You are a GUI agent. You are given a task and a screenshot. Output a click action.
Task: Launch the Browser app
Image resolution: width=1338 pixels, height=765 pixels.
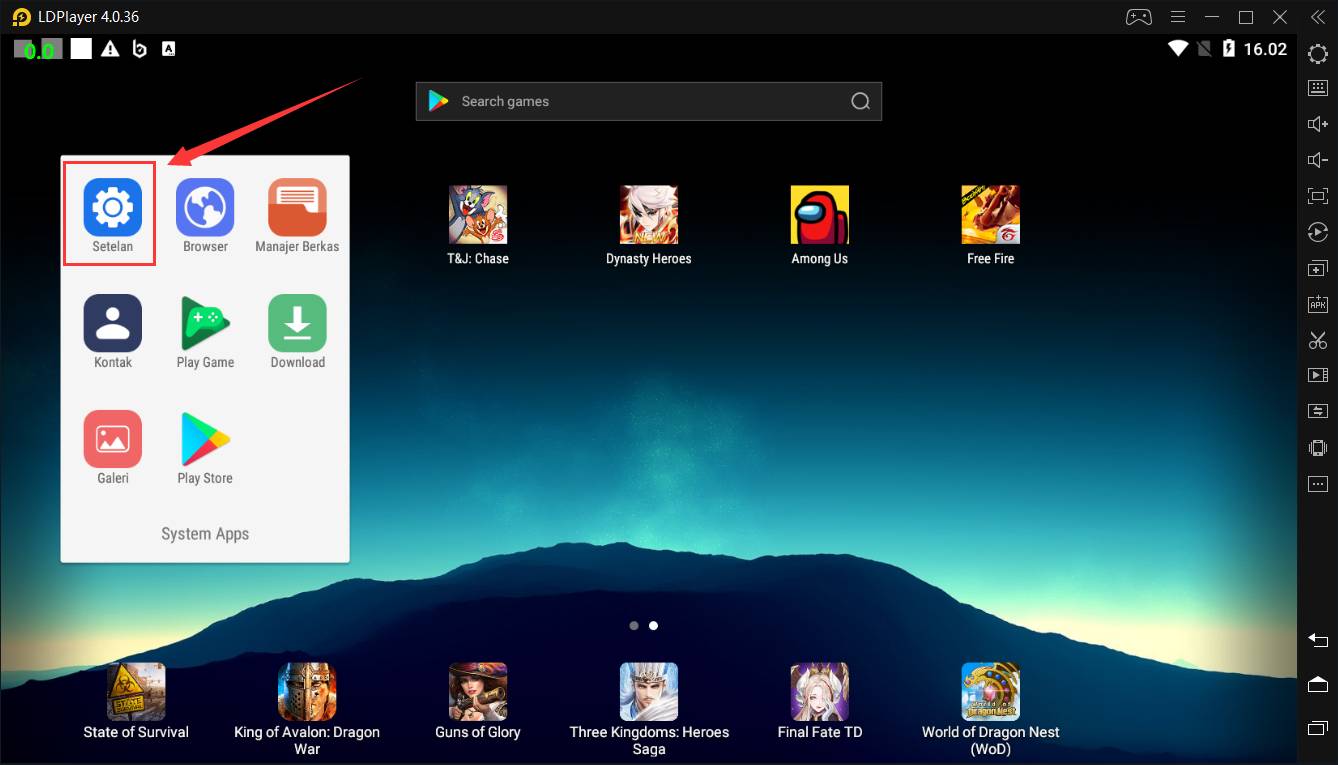tap(205, 208)
